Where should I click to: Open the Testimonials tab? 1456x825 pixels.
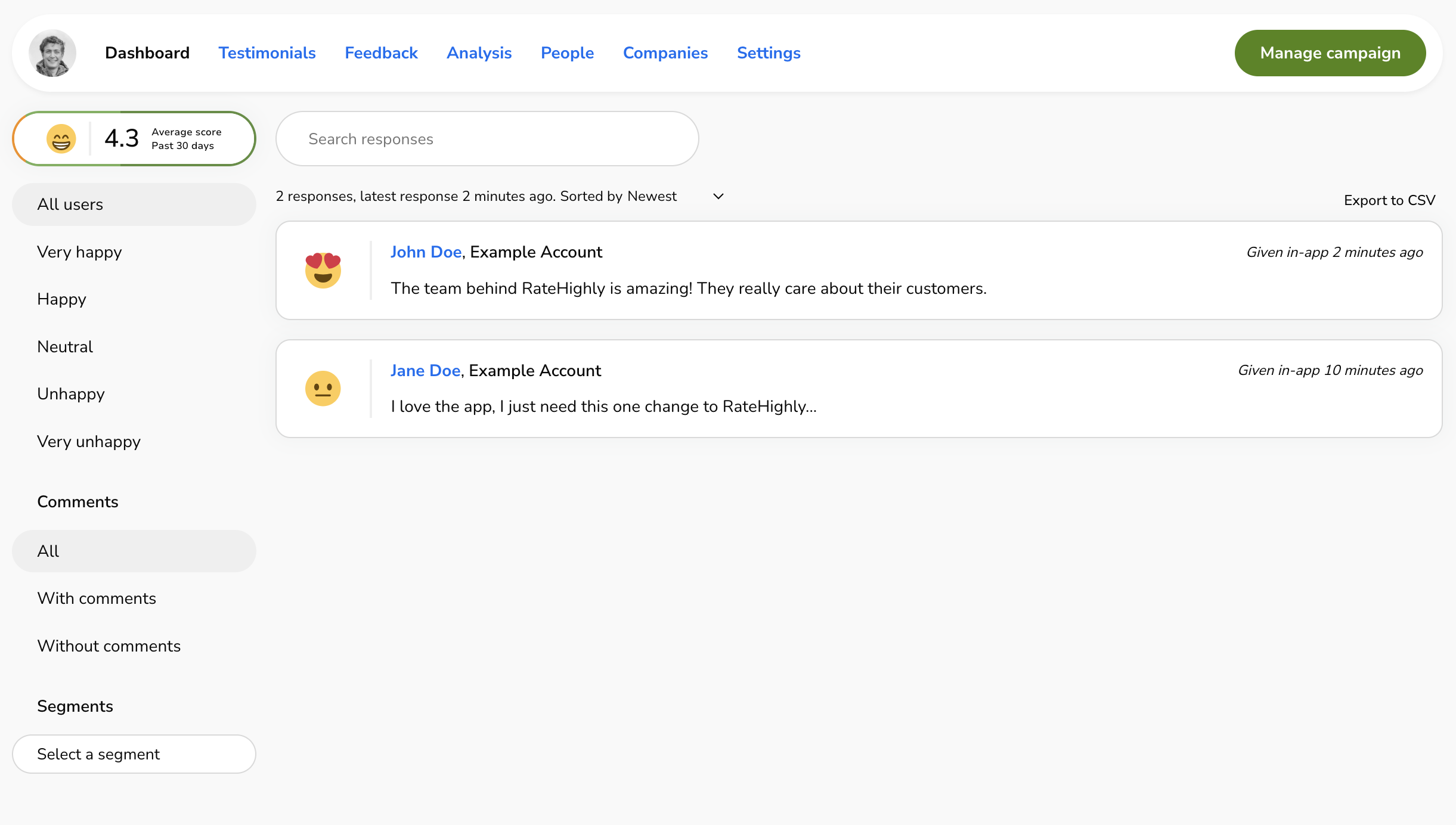coord(267,53)
